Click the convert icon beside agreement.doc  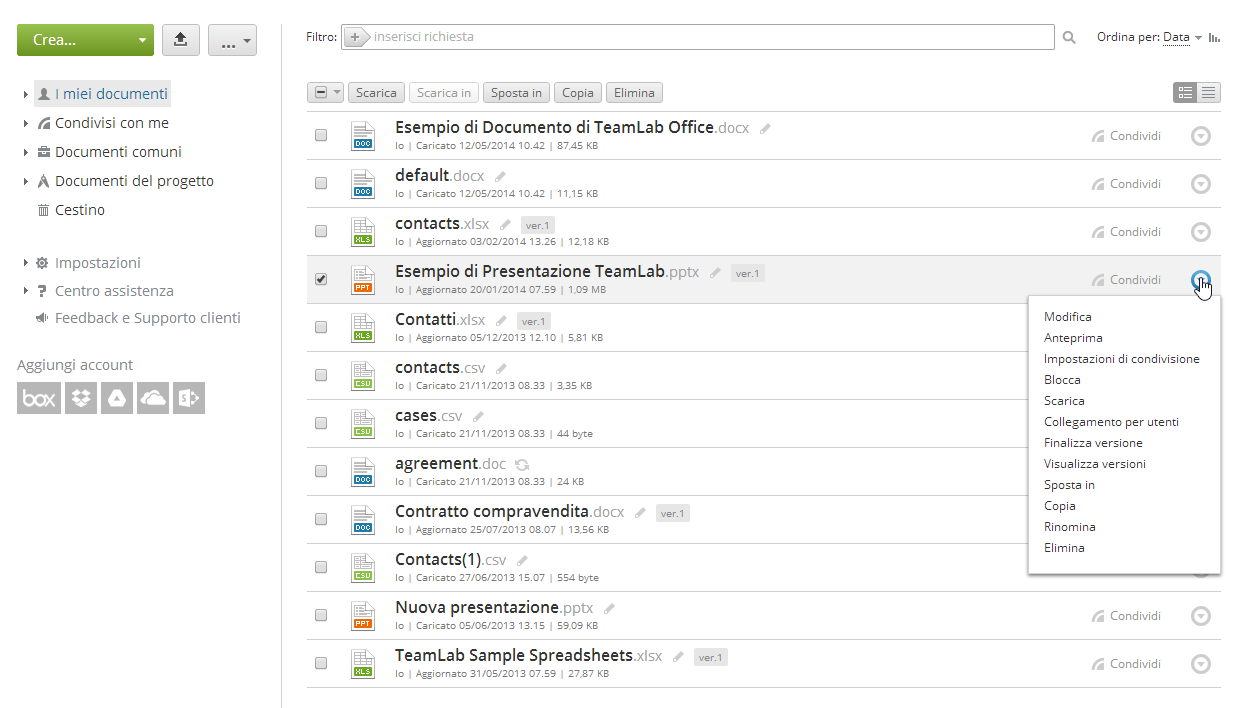pyautogui.click(x=522, y=465)
